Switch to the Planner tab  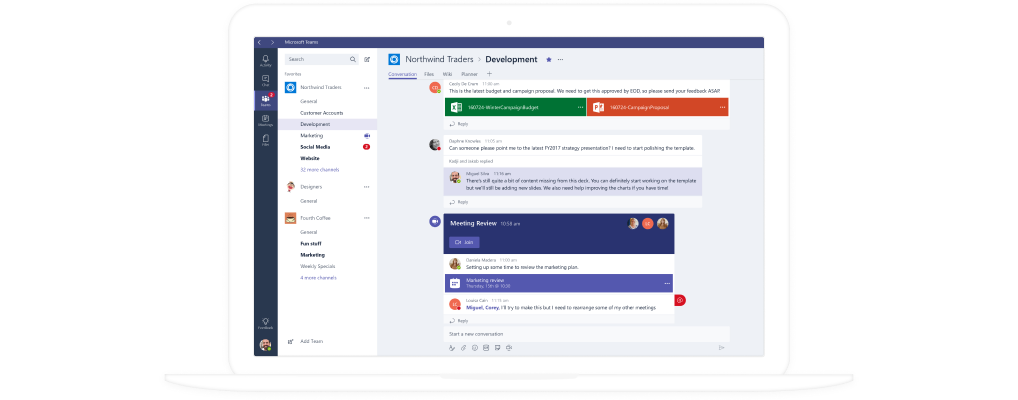click(469, 74)
